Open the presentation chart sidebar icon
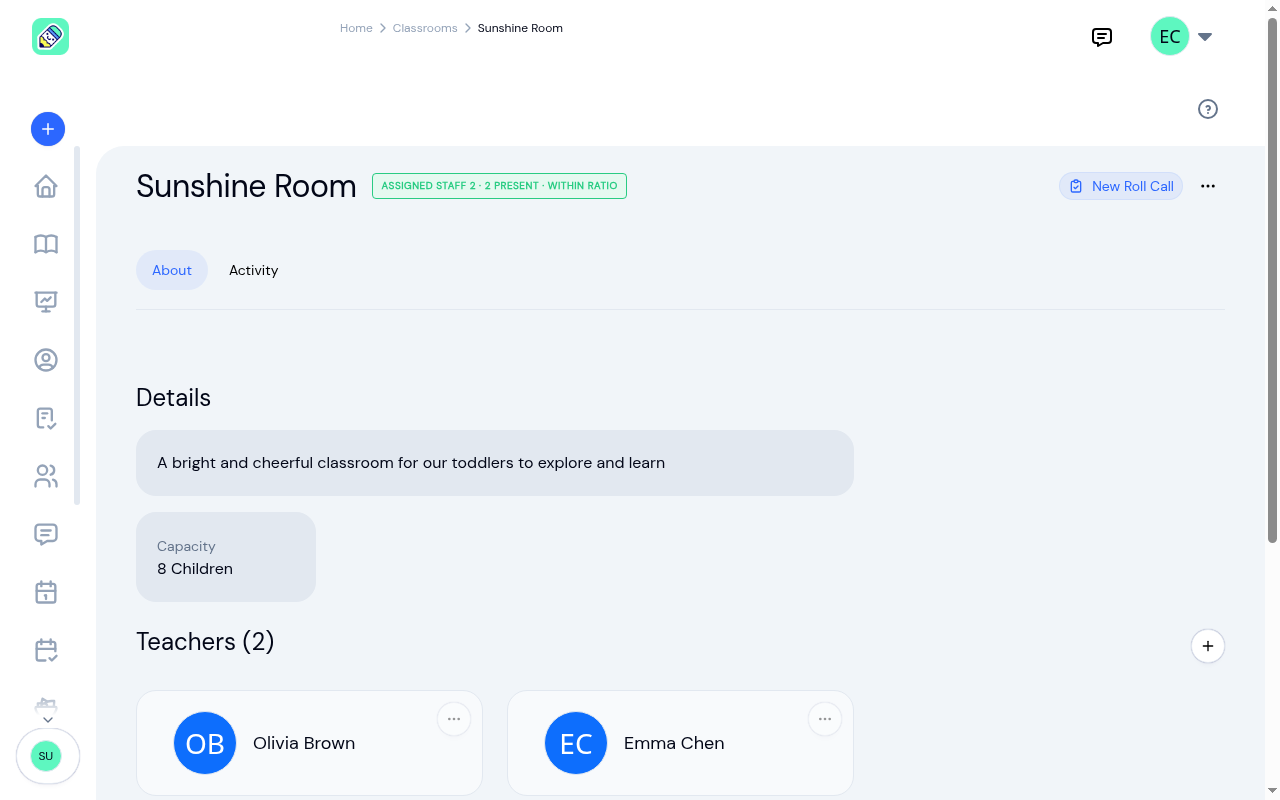The height and width of the screenshot is (800, 1280). pos(46,302)
